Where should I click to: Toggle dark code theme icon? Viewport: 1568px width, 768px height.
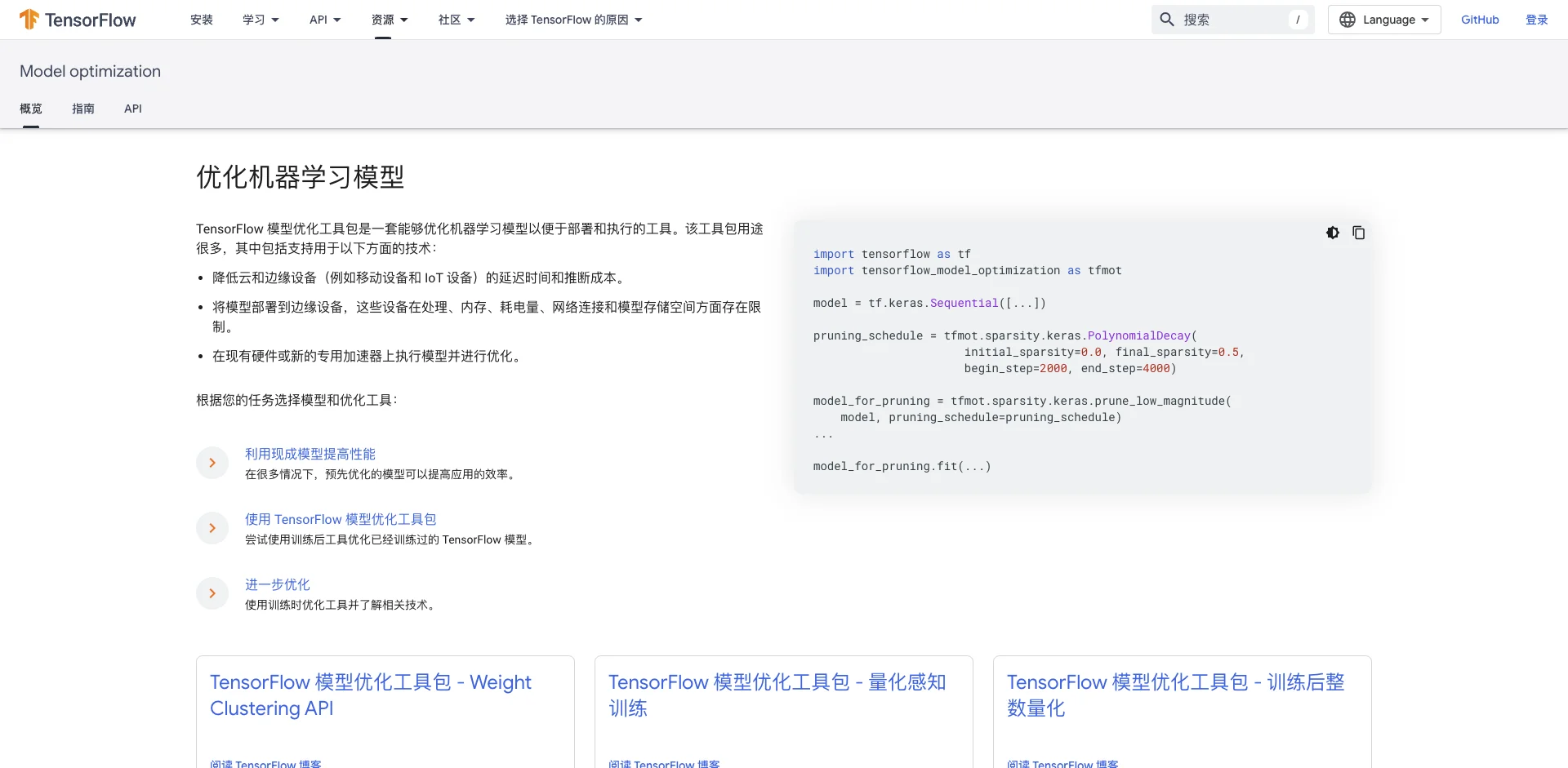point(1333,233)
